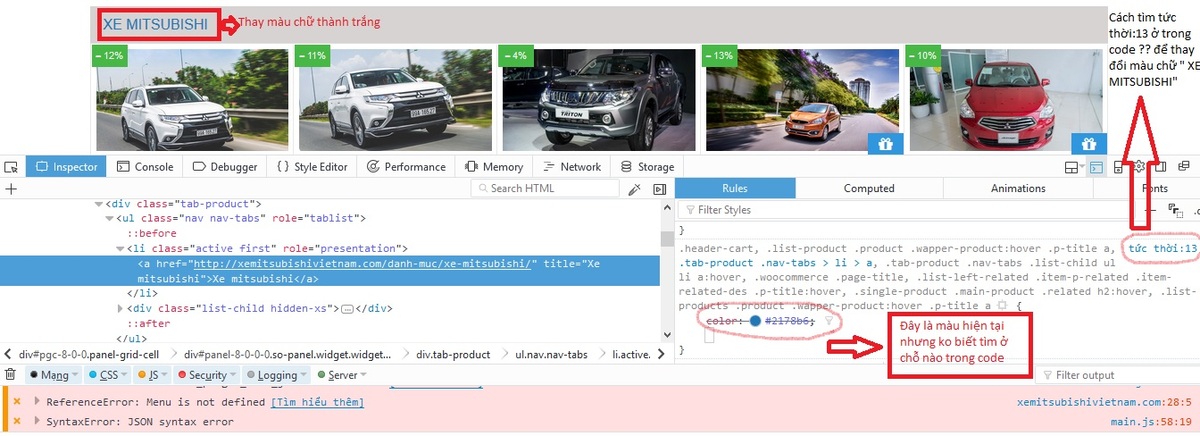The width and height of the screenshot is (1200, 436).
Task: Select the Animations sidebar tab
Action: (x=1018, y=189)
